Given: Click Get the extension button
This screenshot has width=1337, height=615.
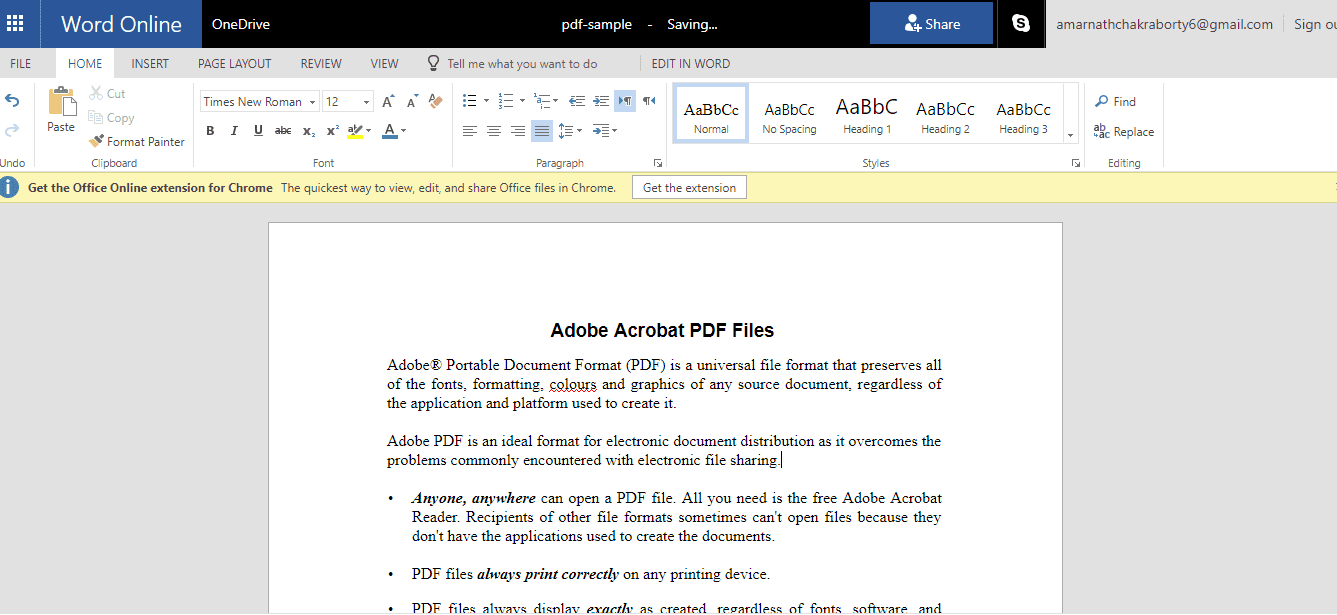Looking at the screenshot, I should [x=689, y=187].
